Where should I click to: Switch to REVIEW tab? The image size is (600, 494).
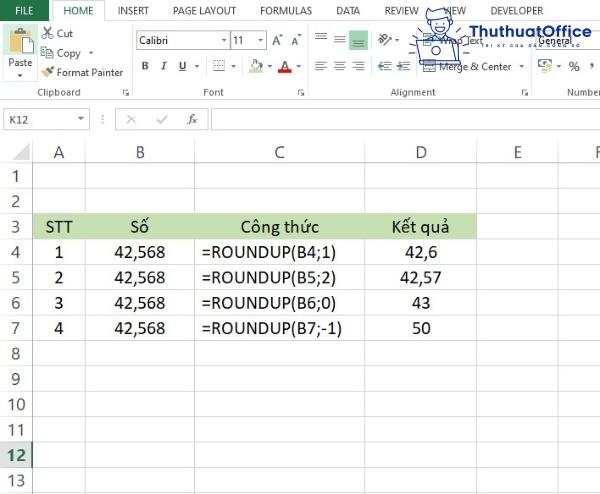(401, 11)
